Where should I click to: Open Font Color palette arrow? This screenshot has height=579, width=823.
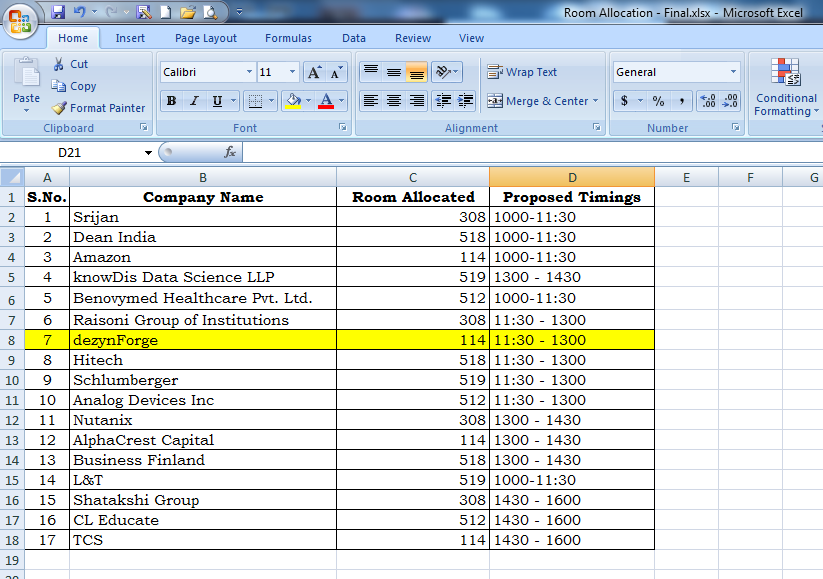(342, 101)
